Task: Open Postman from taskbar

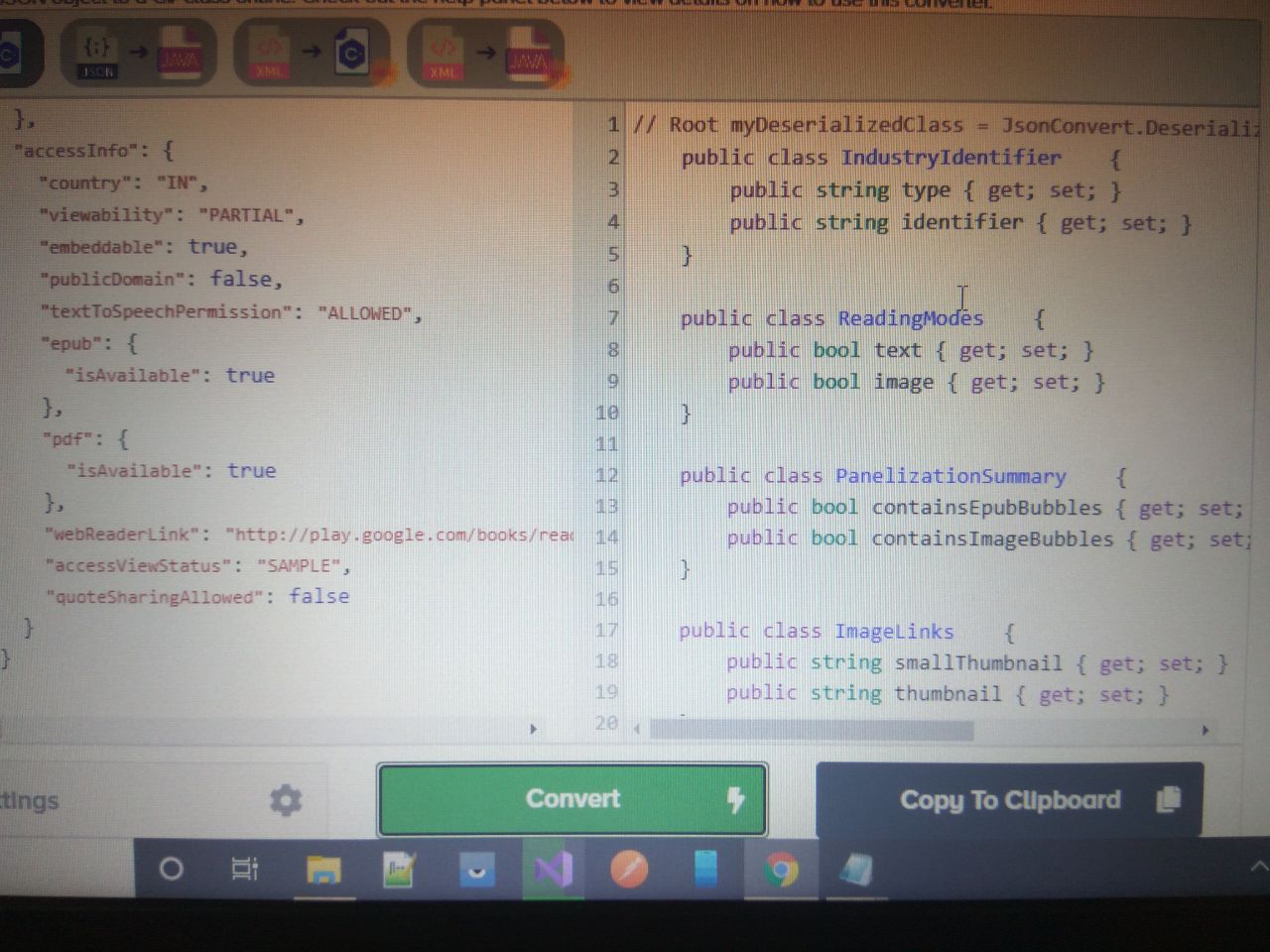Action: coord(629,870)
